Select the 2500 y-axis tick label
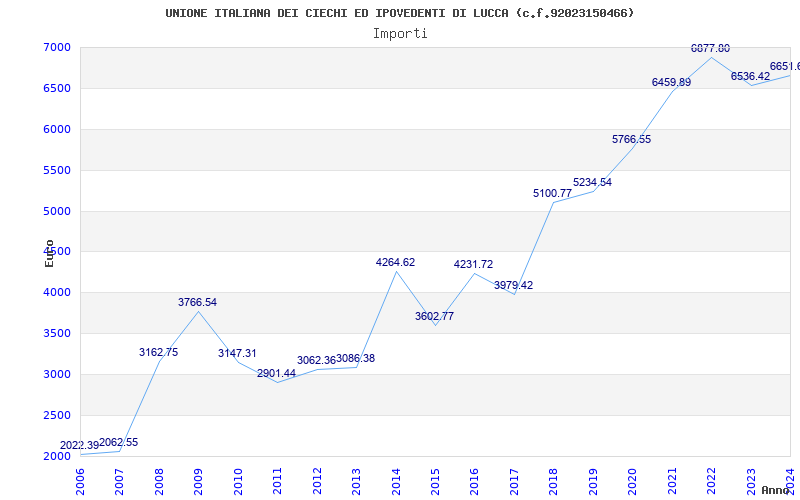This screenshot has height=500, width=800. click(x=57, y=415)
